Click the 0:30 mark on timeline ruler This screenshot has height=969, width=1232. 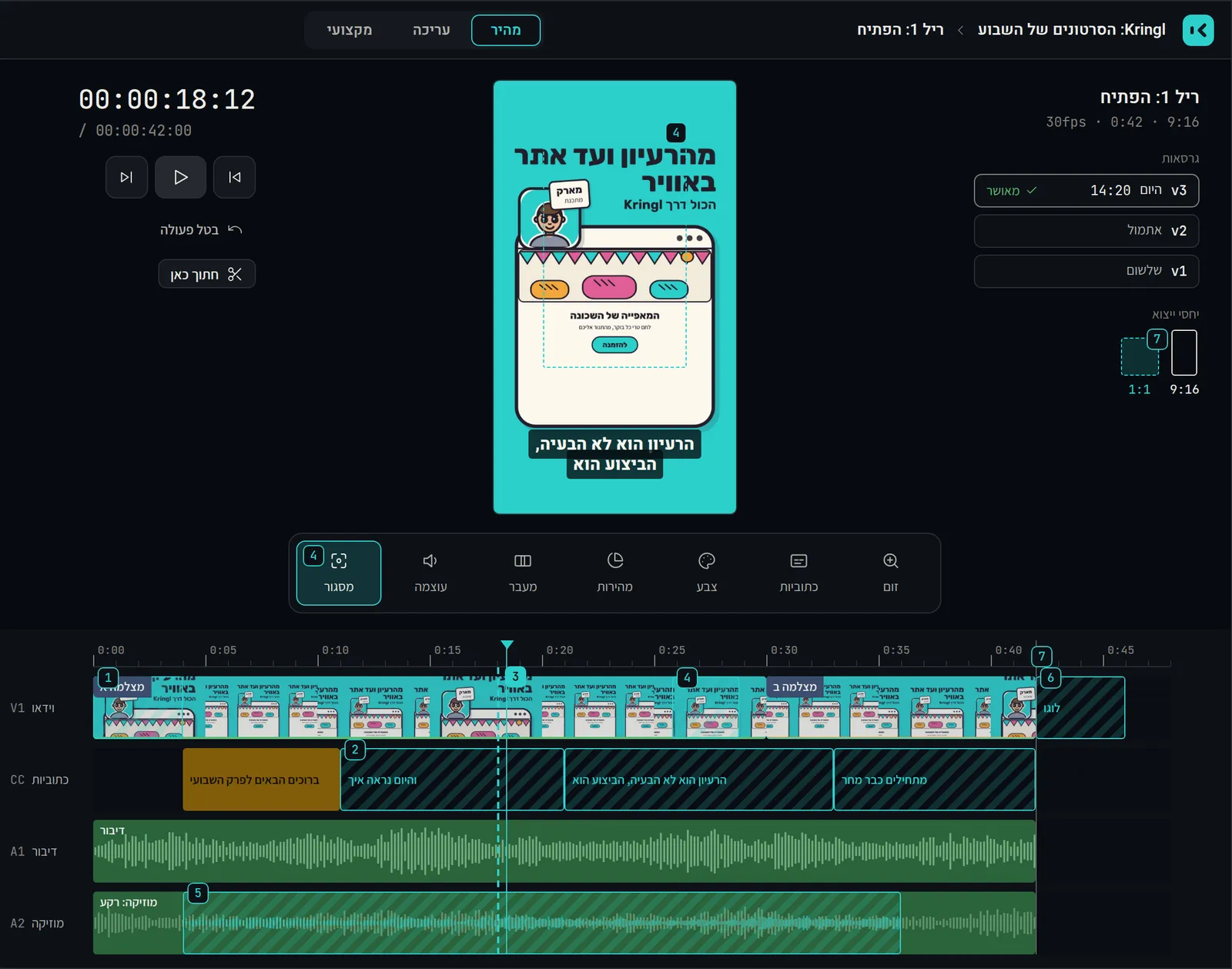(784, 650)
